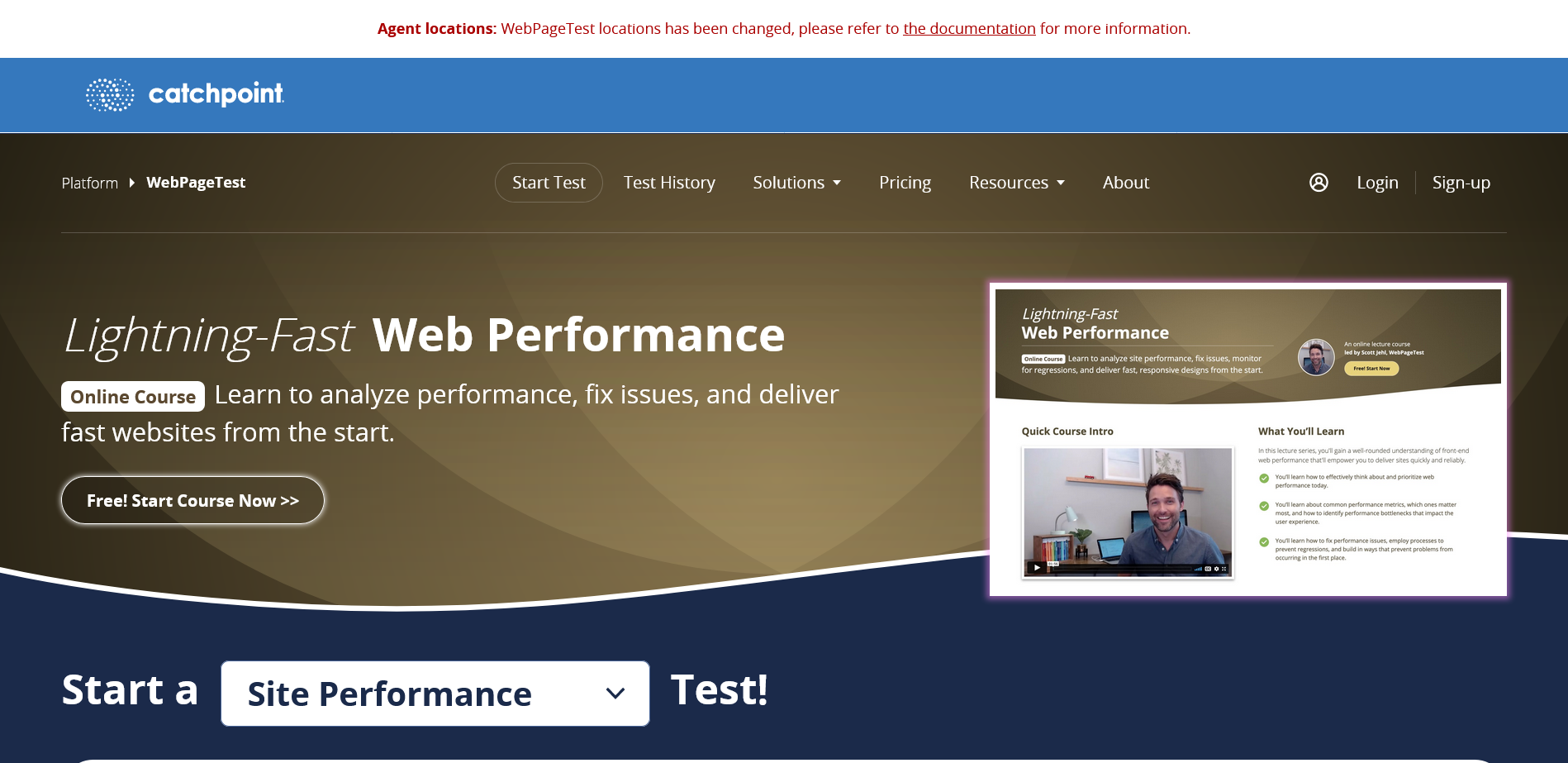Open the Site Performance test type dropdown
Screen dimensions: 1568x763
435,694
